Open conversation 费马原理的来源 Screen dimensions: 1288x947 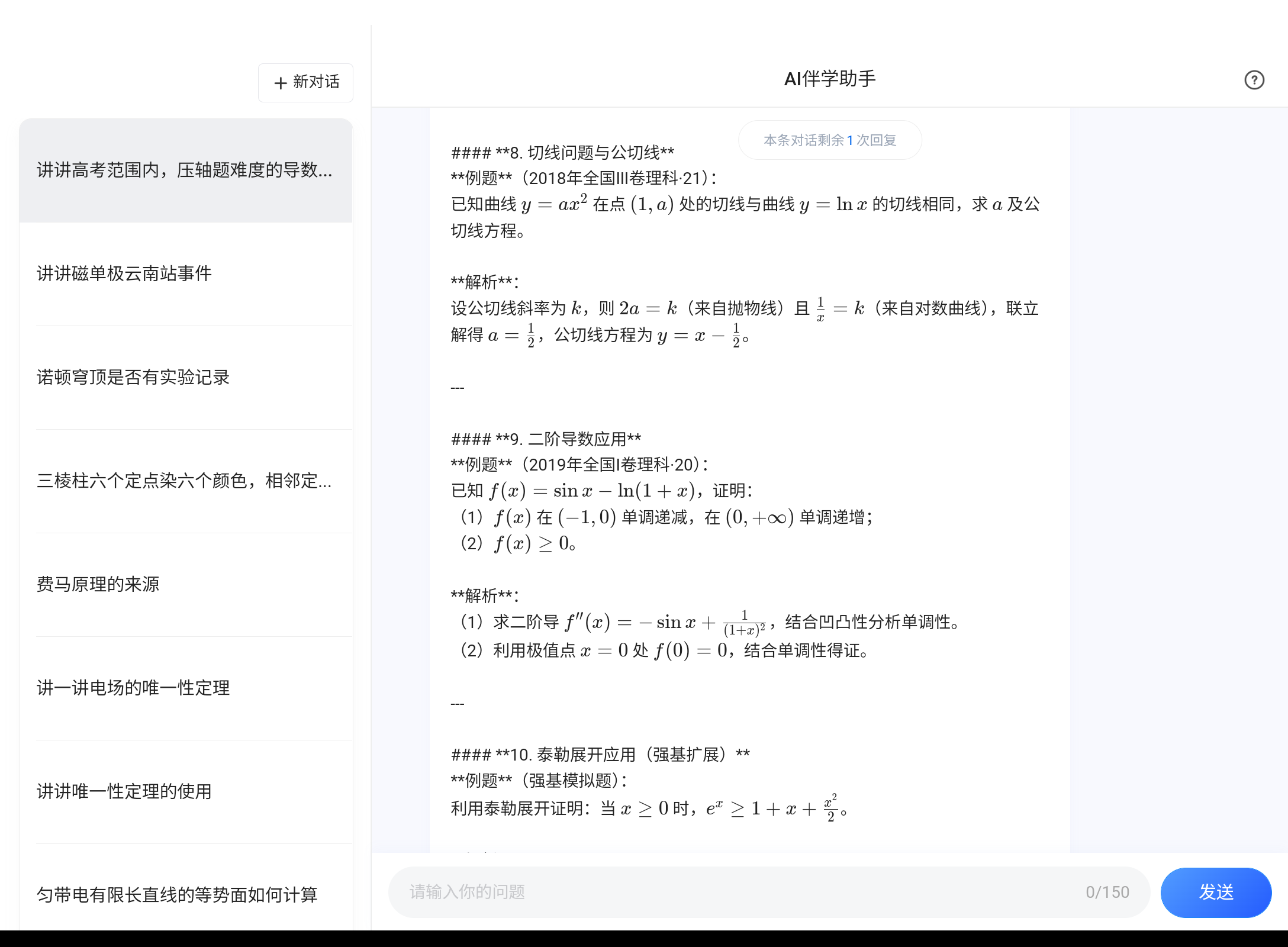pyautogui.click(x=186, y=585)
